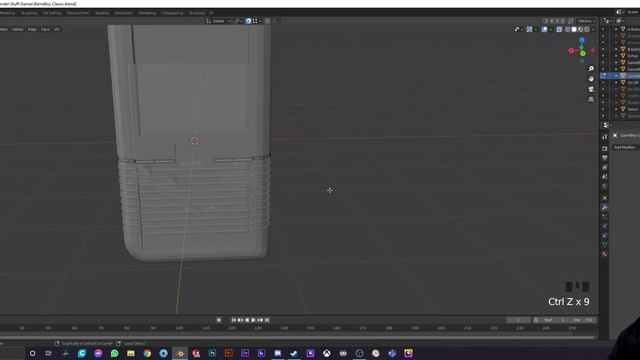Image resolution: width=640 pixels, height=360 pixels.
Task: Open the Vertex menu
Action: (18, 29)
